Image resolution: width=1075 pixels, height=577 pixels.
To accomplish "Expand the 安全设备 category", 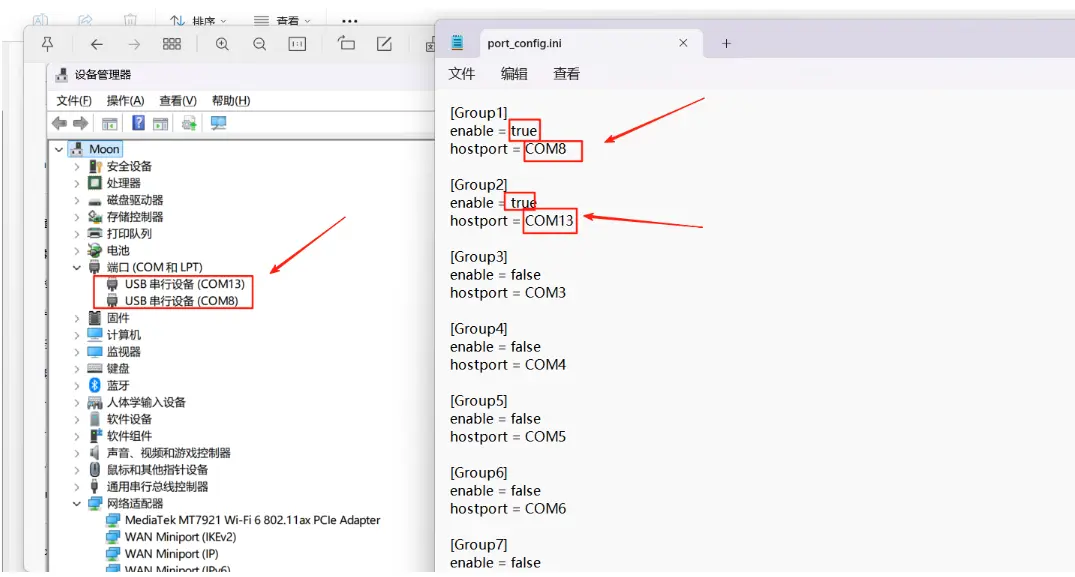I will (x=77, y=167).
